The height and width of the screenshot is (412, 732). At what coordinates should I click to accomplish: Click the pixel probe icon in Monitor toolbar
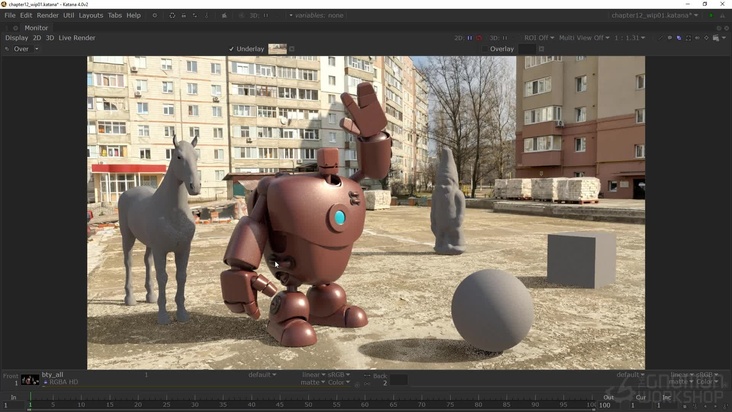pos(669,38)
